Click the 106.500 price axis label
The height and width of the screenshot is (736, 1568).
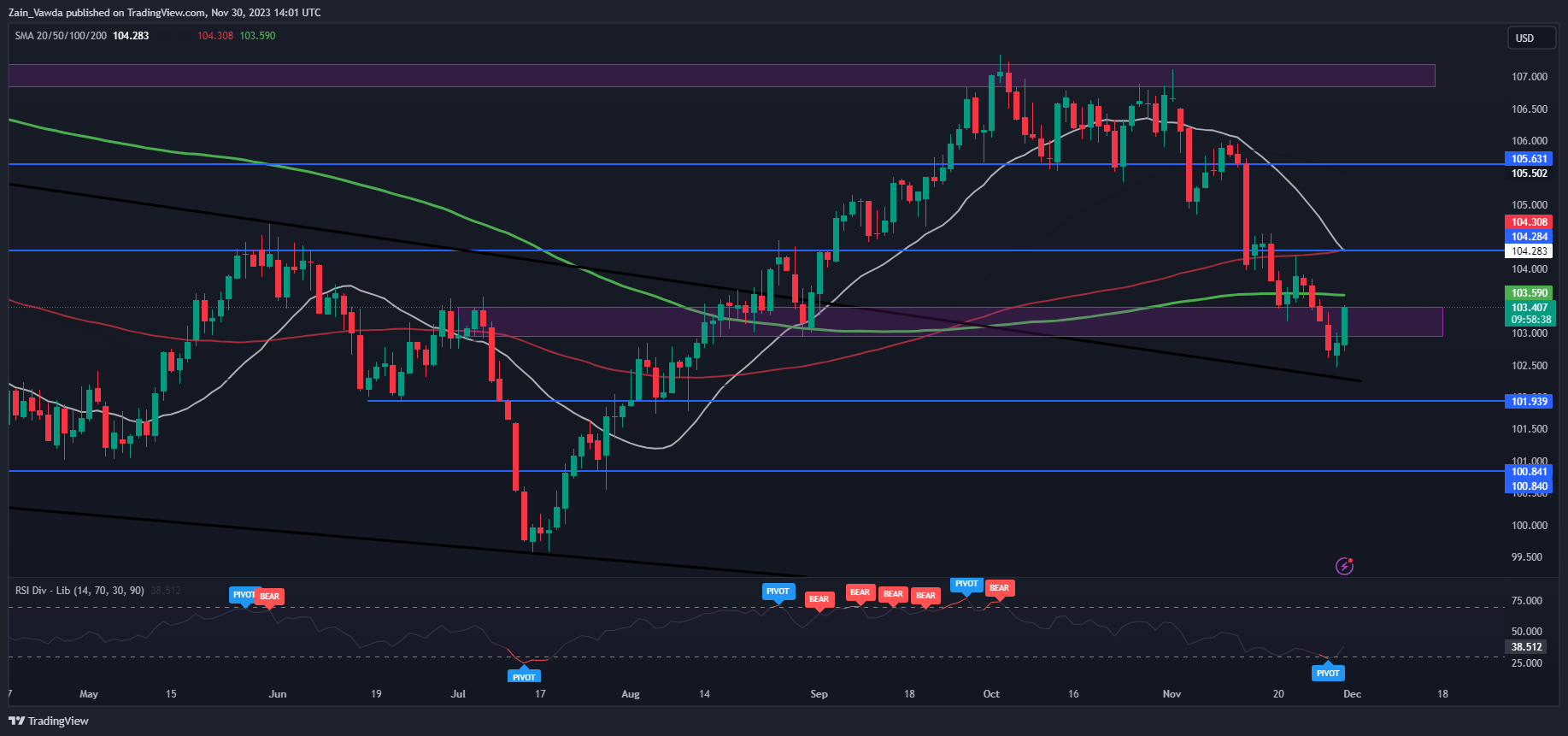pos(1529,109)
